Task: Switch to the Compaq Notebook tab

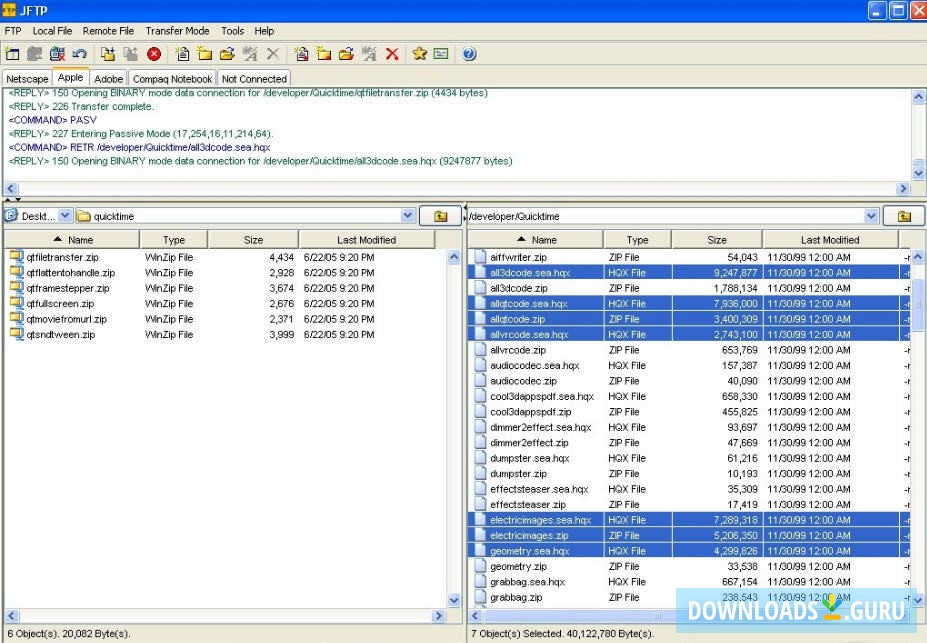Action: [x=172, y=79]
